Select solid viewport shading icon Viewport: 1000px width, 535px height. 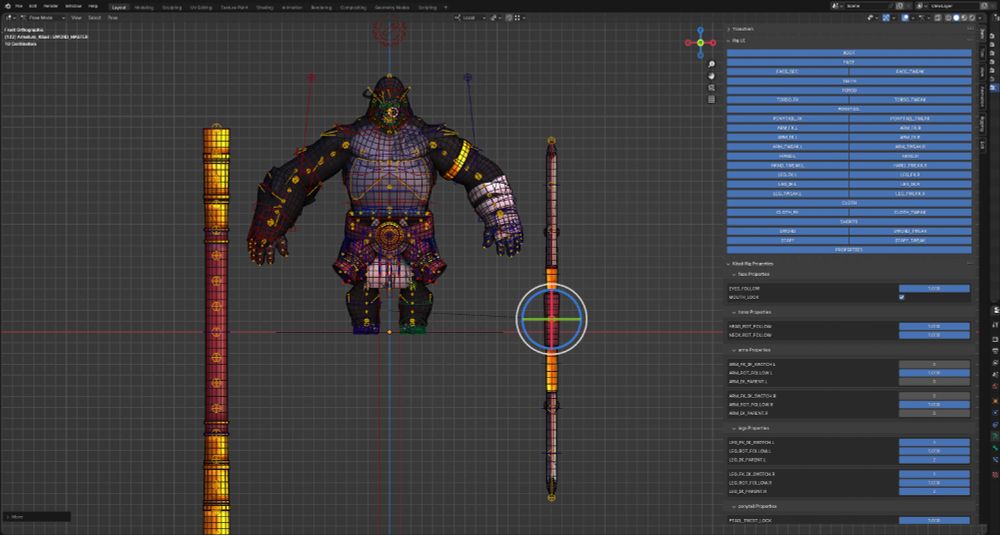(956, 17)
